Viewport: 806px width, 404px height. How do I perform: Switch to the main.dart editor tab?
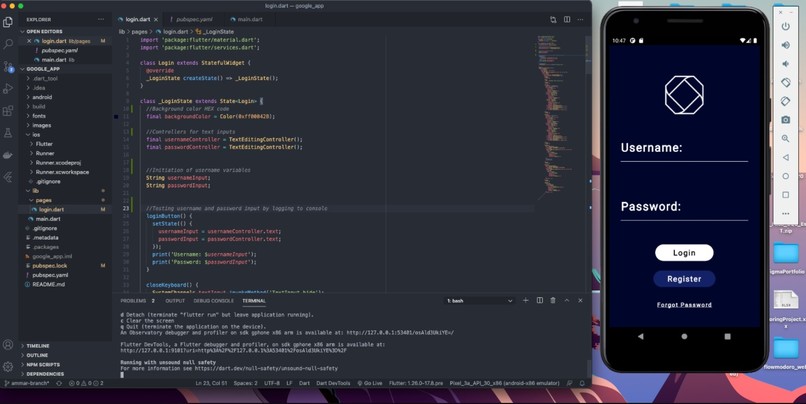coord(249,20)
